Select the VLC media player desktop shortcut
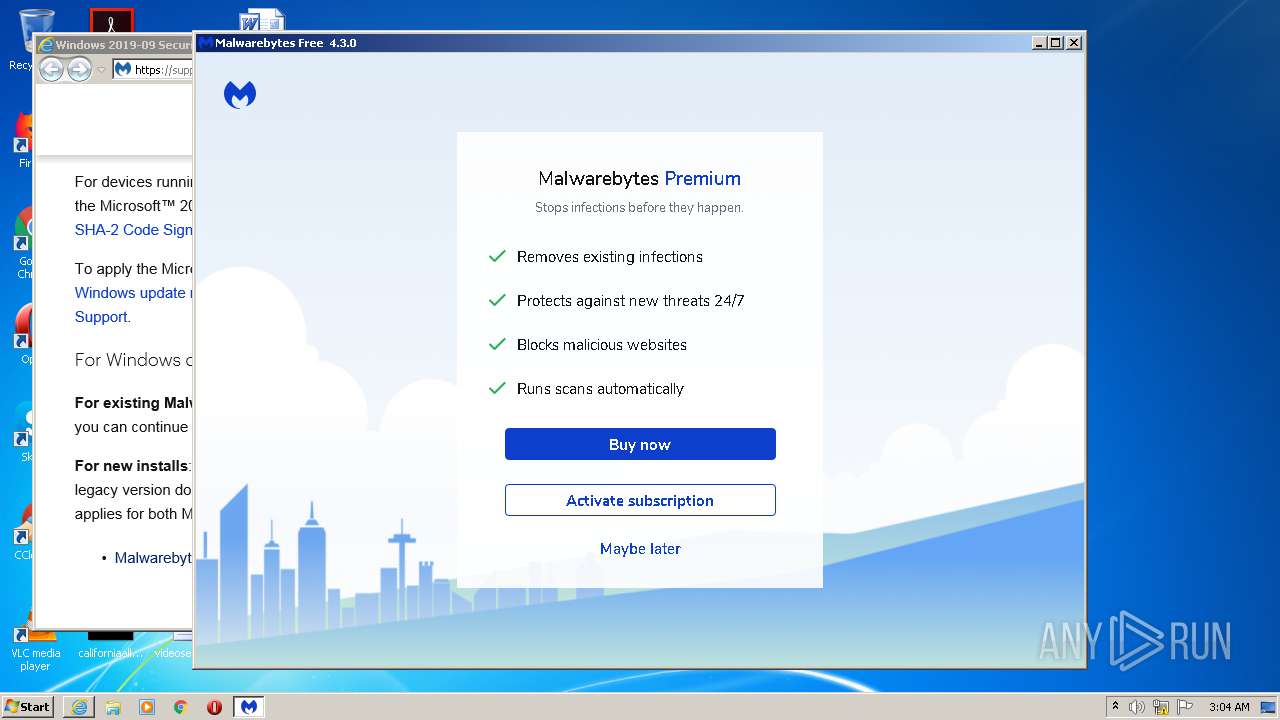The height and width of the screenshot is (720, 1280). coord(35,647)
